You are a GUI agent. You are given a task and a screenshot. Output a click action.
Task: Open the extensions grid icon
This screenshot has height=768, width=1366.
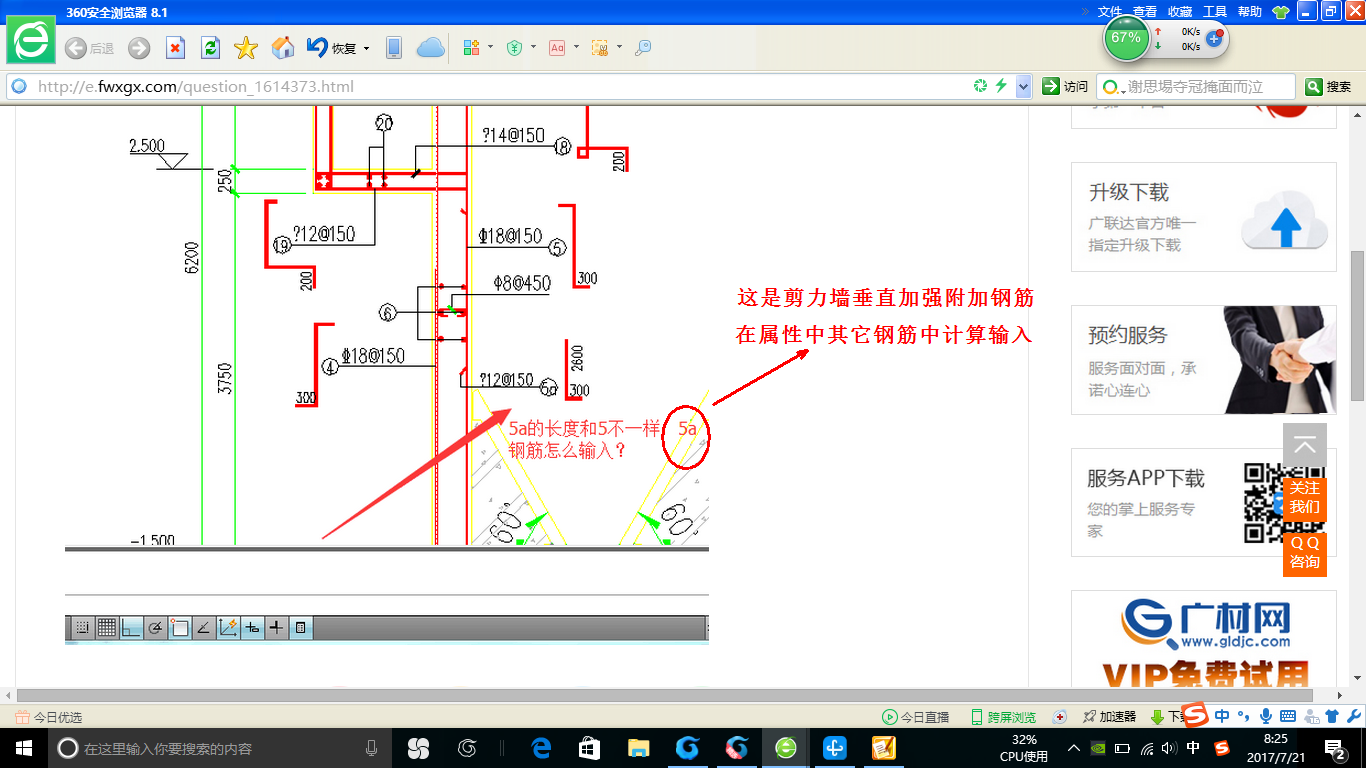tap(473, 48)
